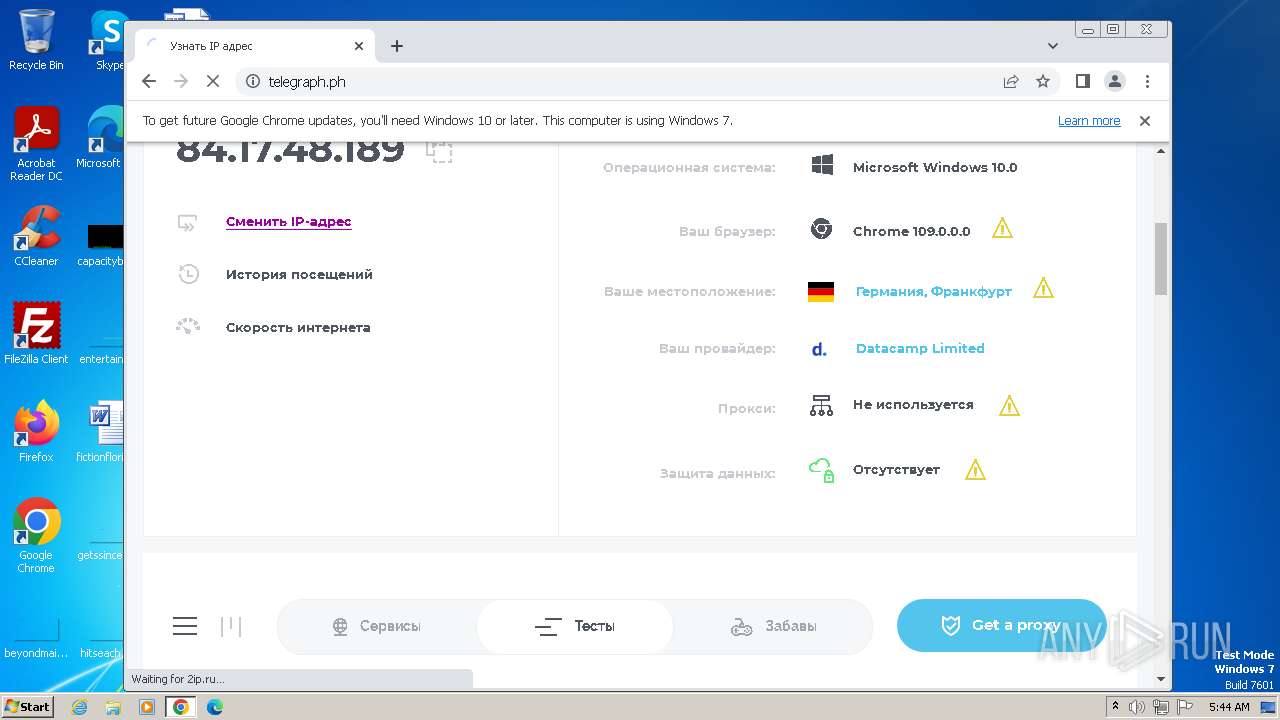This screenshot has width=1280, height=720.
Task: Click the scrollbar down arrow
Action: 1161,680
